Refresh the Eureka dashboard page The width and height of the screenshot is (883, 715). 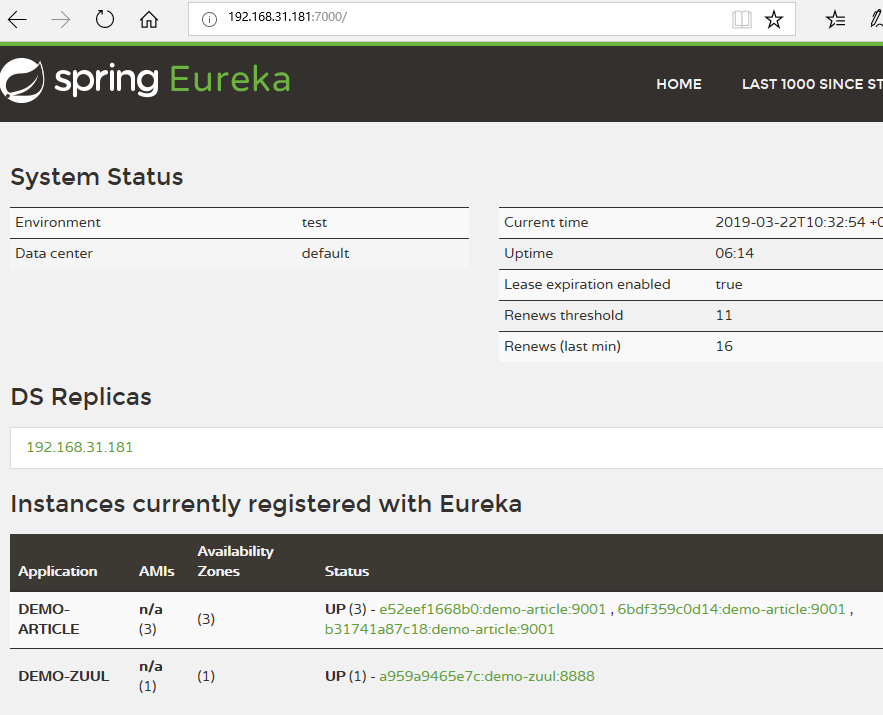pos(105,20)
